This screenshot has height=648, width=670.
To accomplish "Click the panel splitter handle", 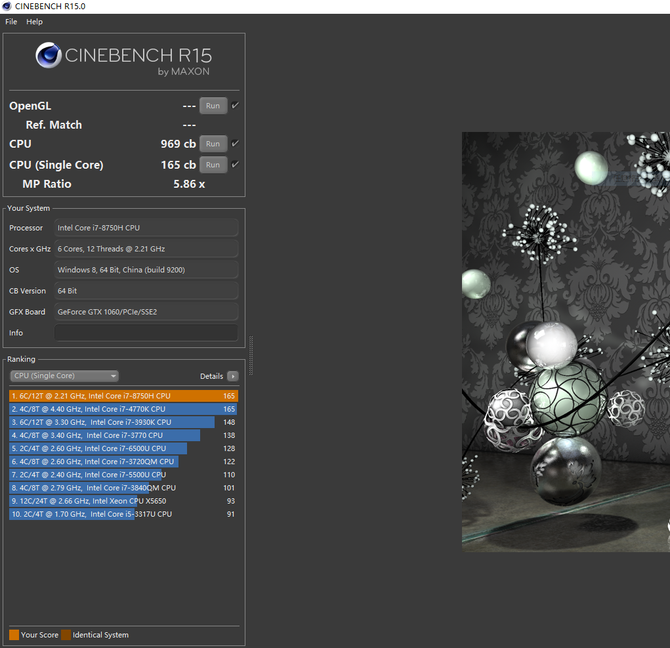I will (251, 355).
